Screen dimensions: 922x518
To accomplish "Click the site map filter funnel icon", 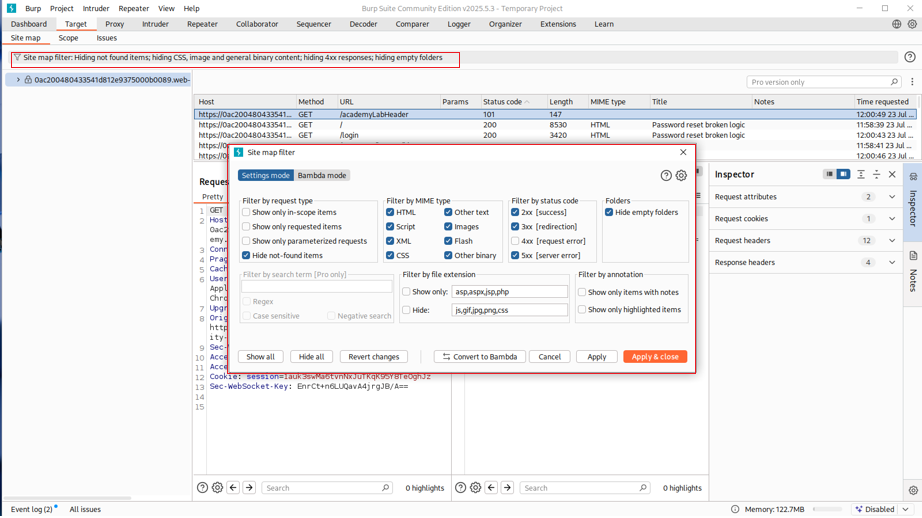I will coord(17,58).
